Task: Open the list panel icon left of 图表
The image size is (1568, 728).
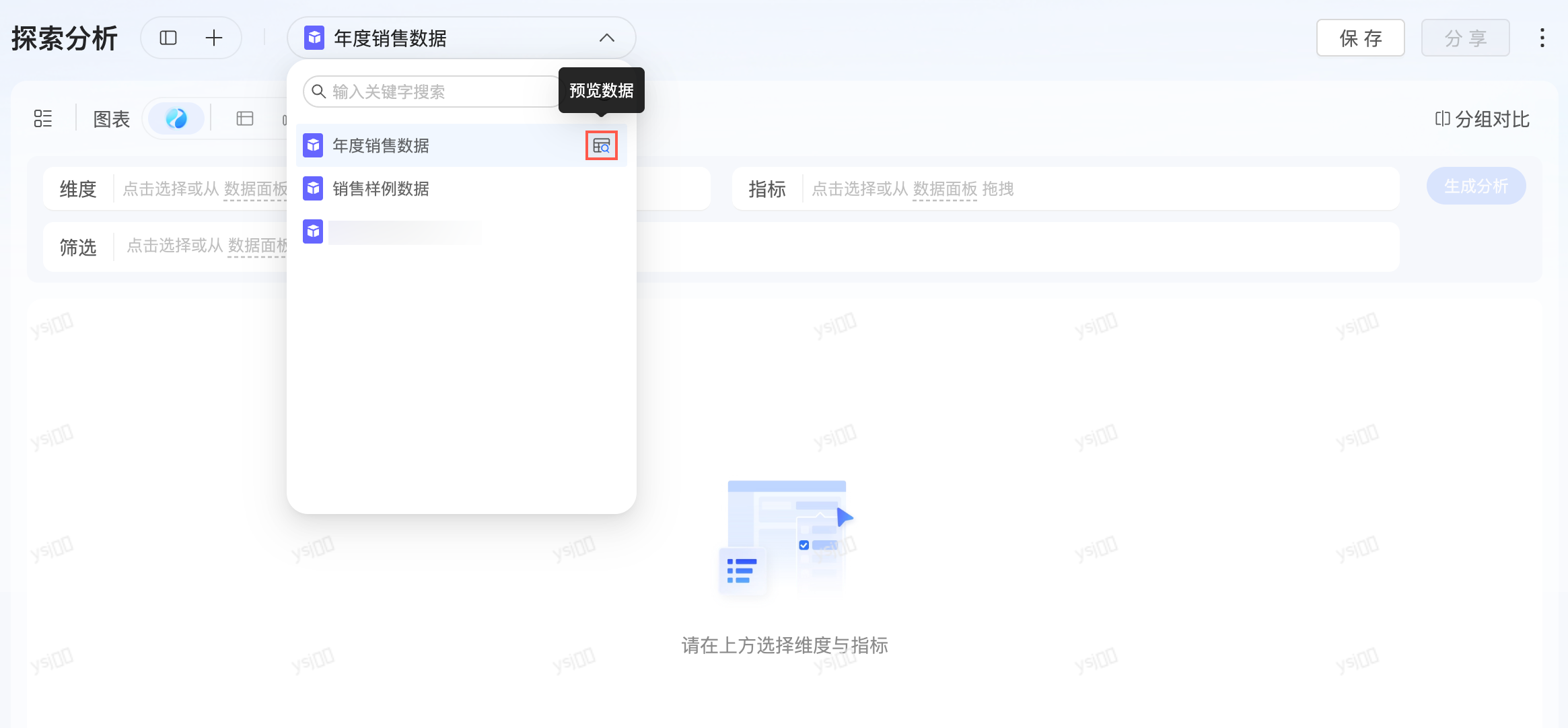Action: (x=43, y=119)
